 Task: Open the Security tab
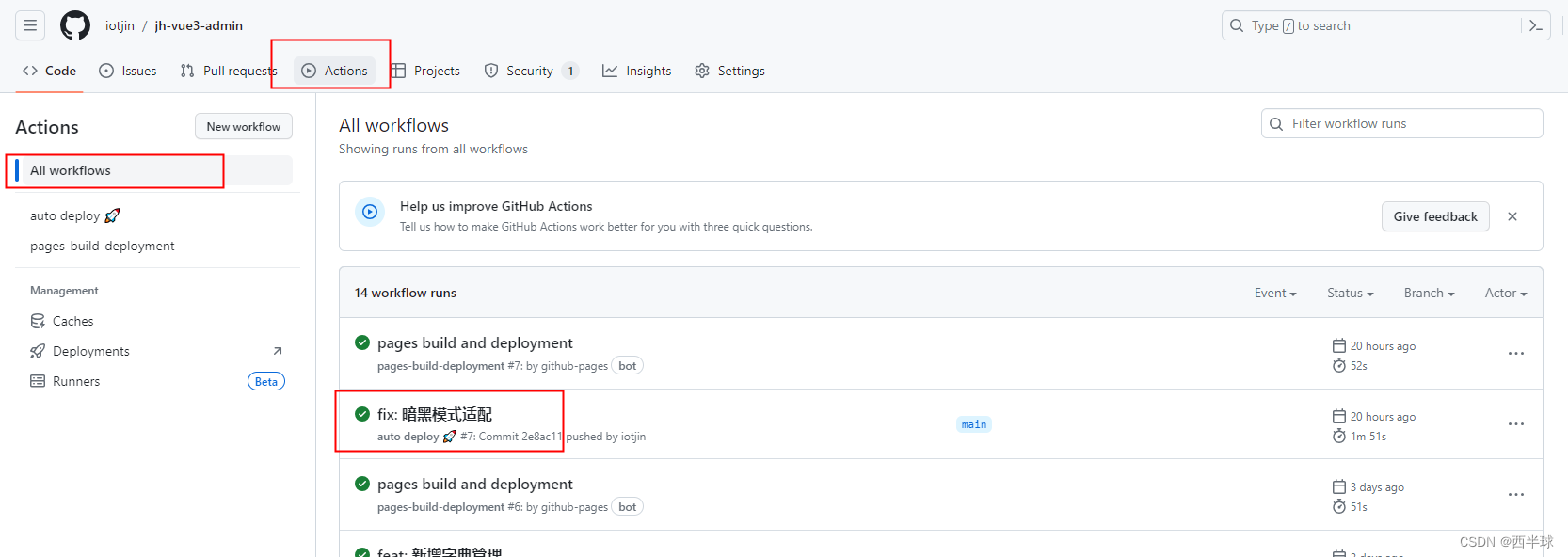[x=530, y=71]
